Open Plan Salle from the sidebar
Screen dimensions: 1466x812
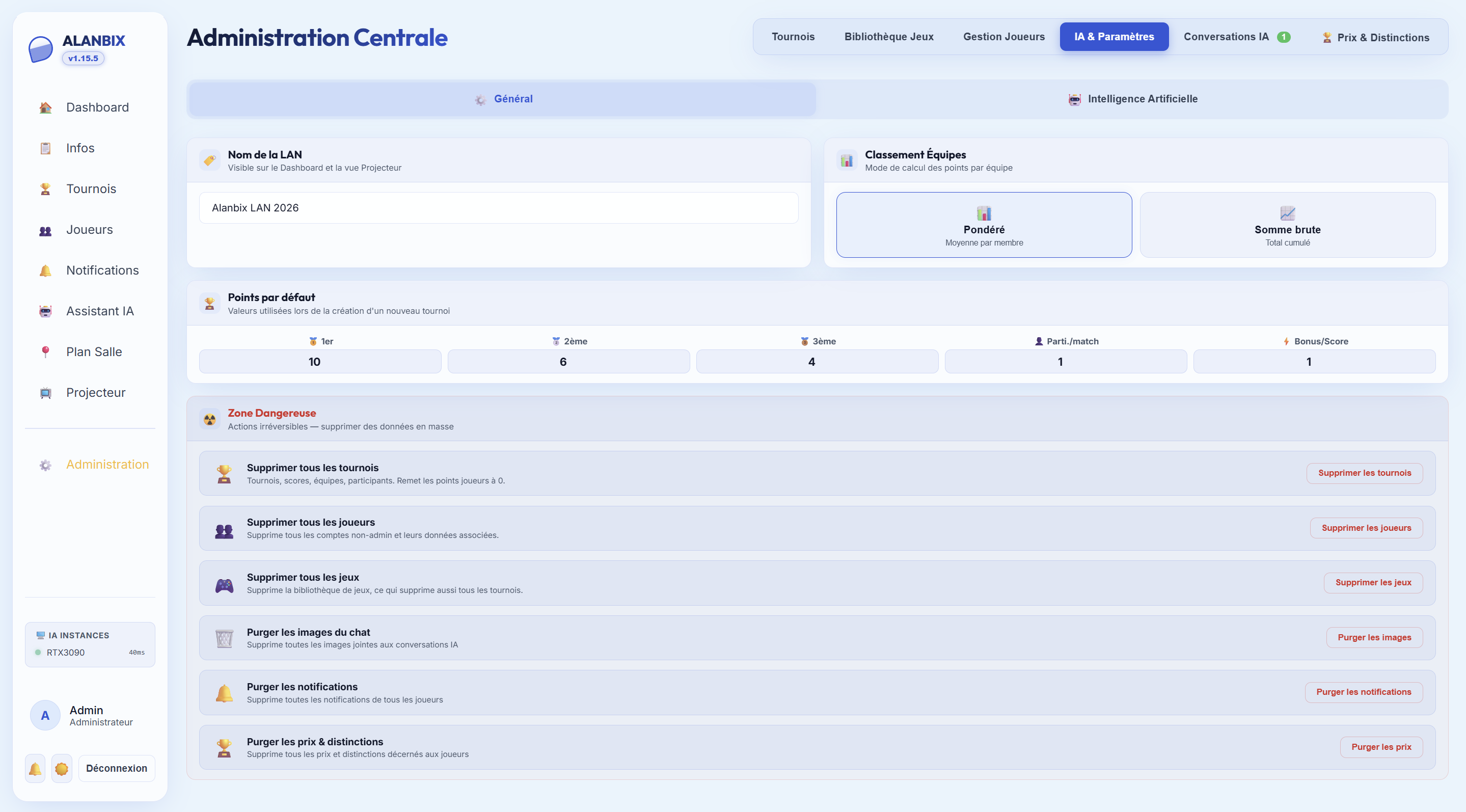[x=90, y=352]
